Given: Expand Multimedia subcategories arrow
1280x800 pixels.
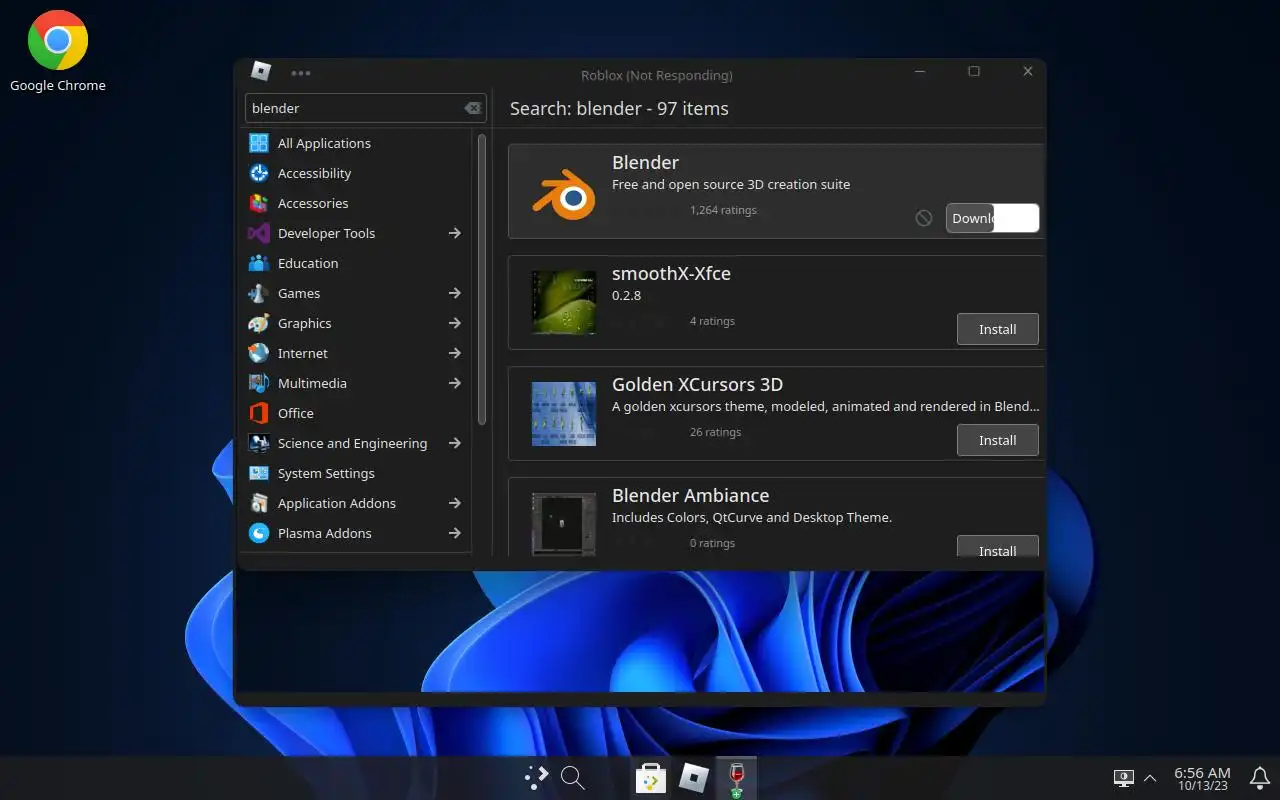Looking at the screenshot, I should pyautogui.click(x=455, y=383).
